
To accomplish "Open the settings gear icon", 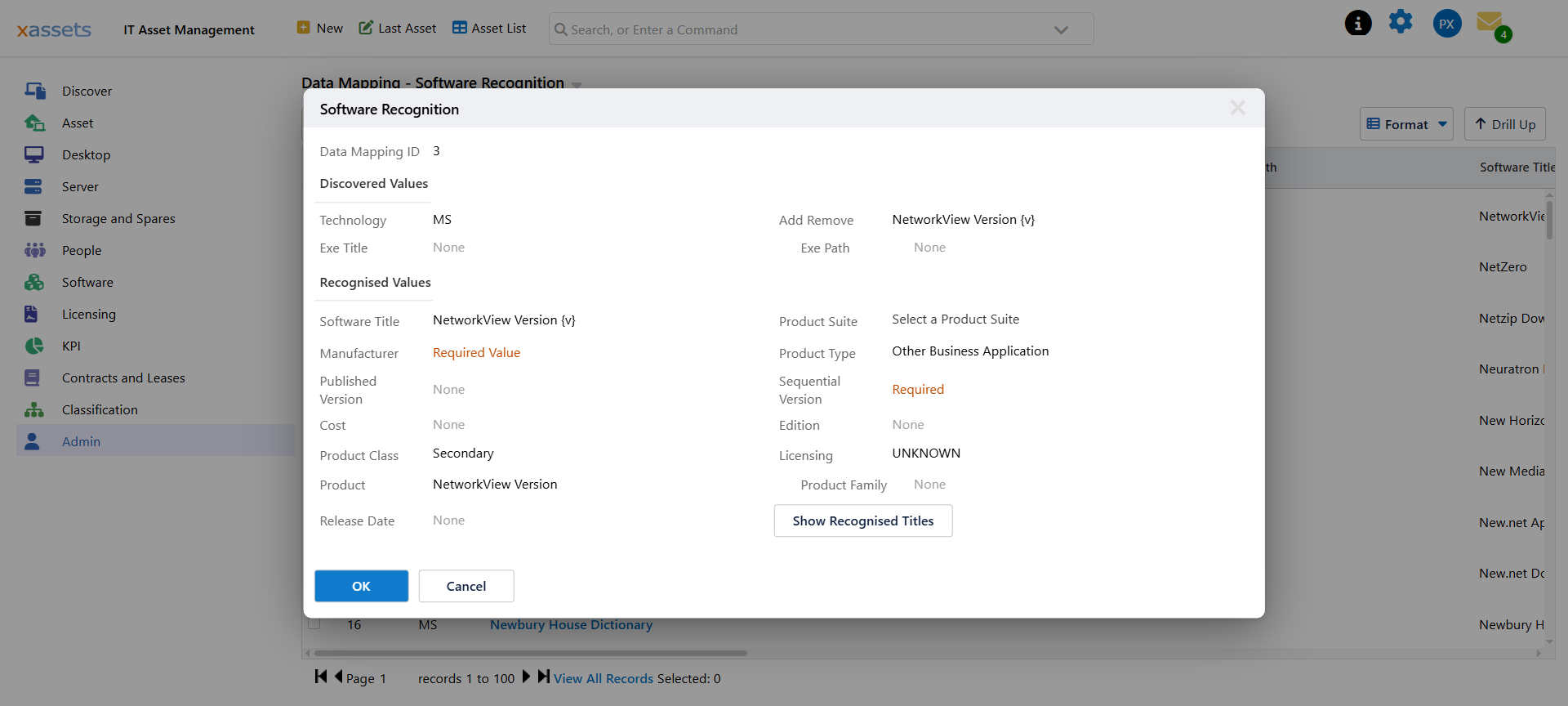I will [1401, 21].
